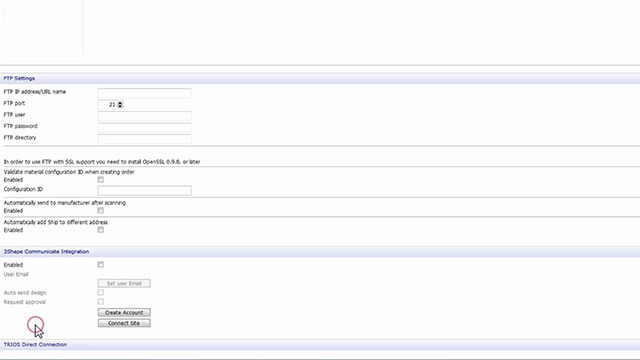The width and height of the screenshot is (640, 360).
Task: Enable validate material configuration ID checkbox
Action: [100, 180]
